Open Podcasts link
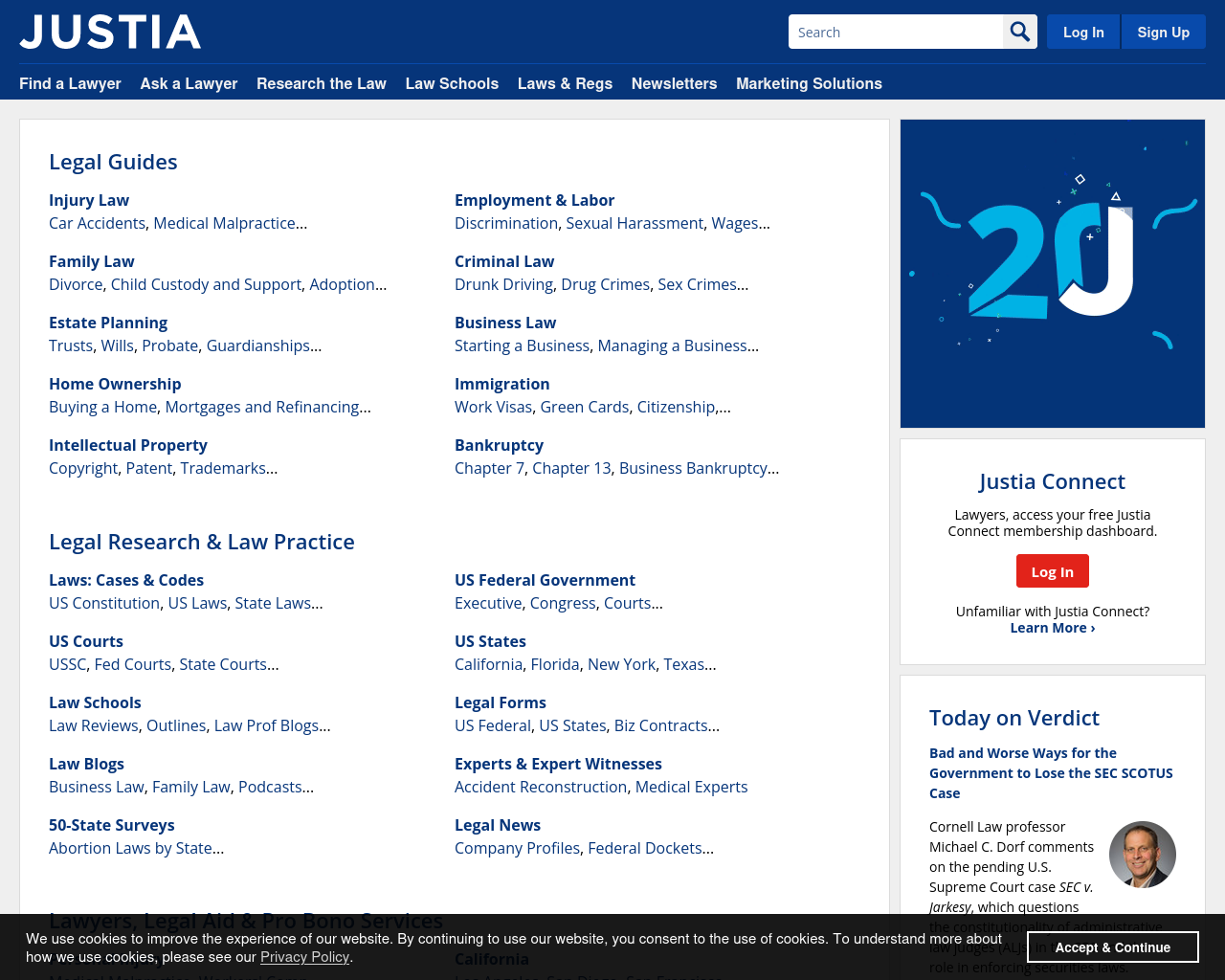Screen dimensions: 1225x980 (270, 787)
